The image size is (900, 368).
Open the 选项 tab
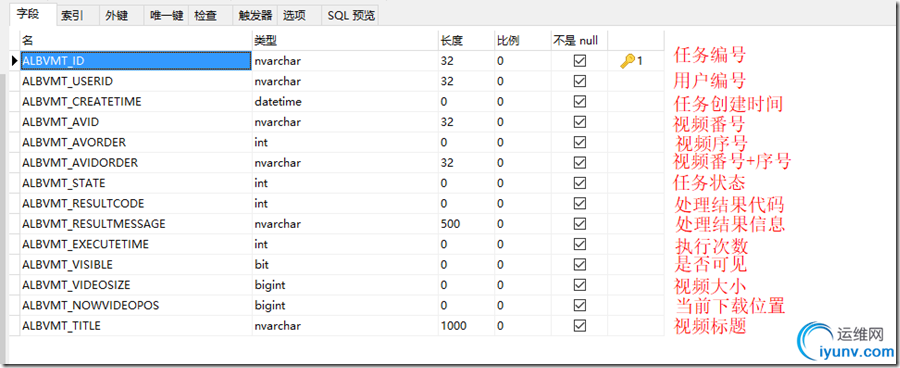point(294,16)
